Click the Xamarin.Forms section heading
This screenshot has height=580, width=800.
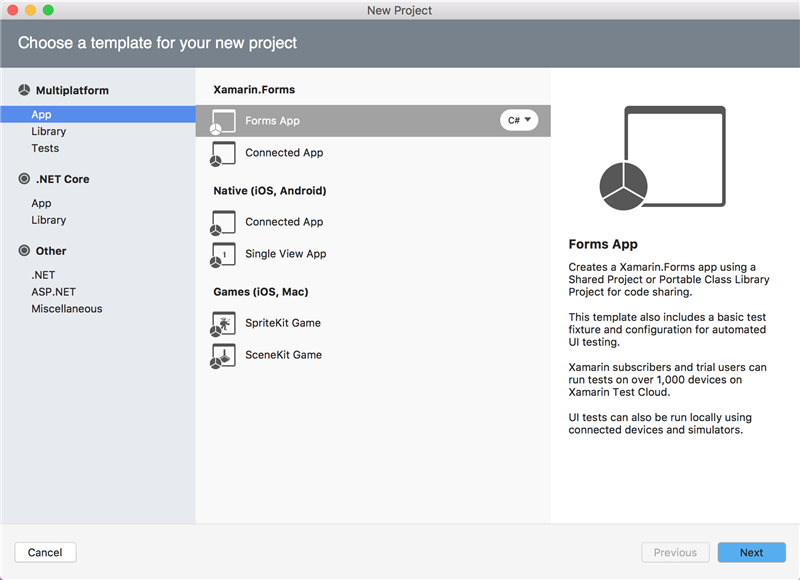[254, 90]
